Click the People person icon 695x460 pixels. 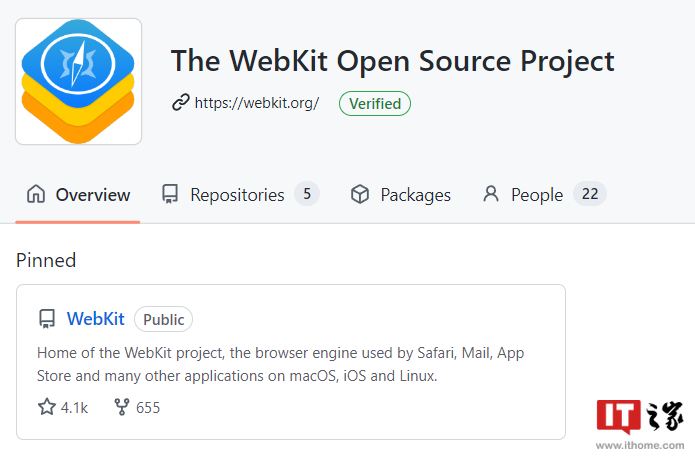491,194
